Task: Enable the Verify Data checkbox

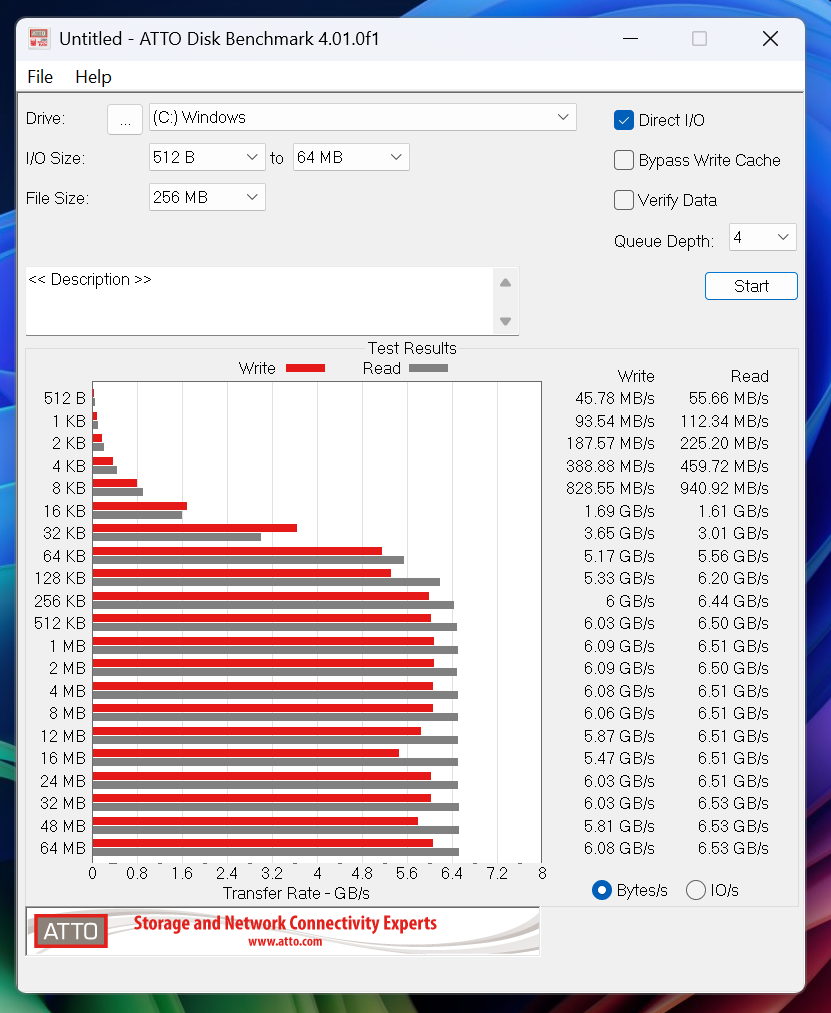Action: pos(624,200)
